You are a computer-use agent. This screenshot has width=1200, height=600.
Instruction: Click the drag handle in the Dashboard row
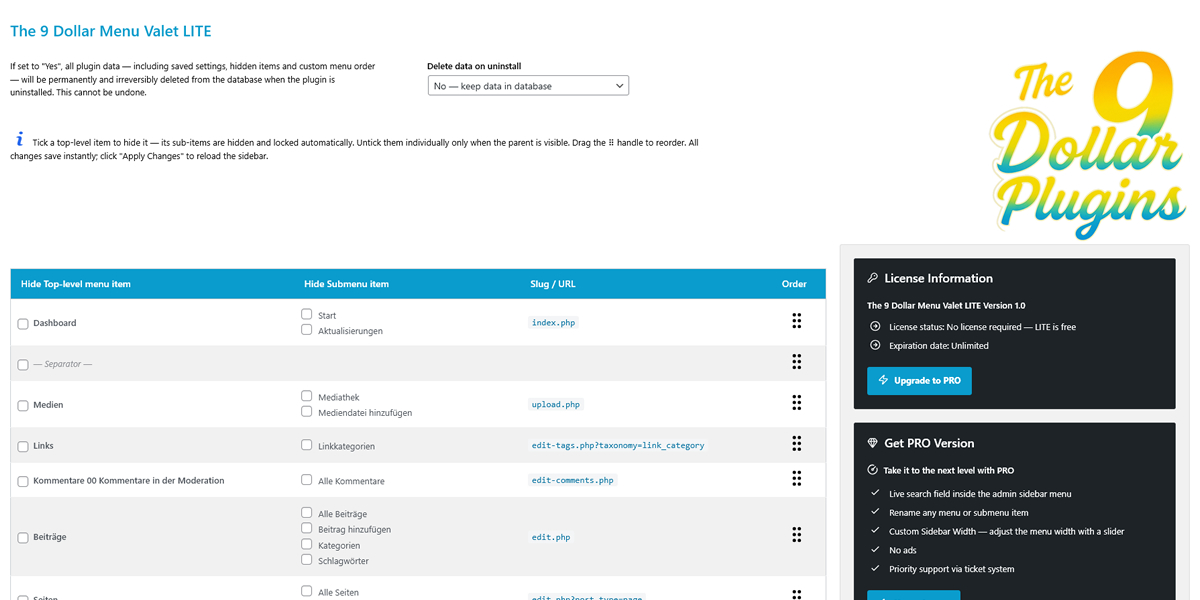[796, 321]
